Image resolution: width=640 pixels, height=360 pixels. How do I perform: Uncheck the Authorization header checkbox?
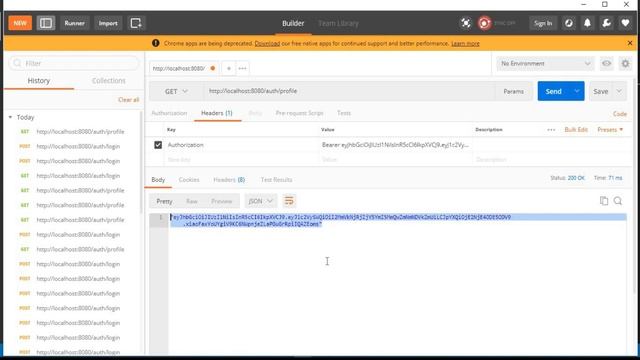[x=158, y=145]
